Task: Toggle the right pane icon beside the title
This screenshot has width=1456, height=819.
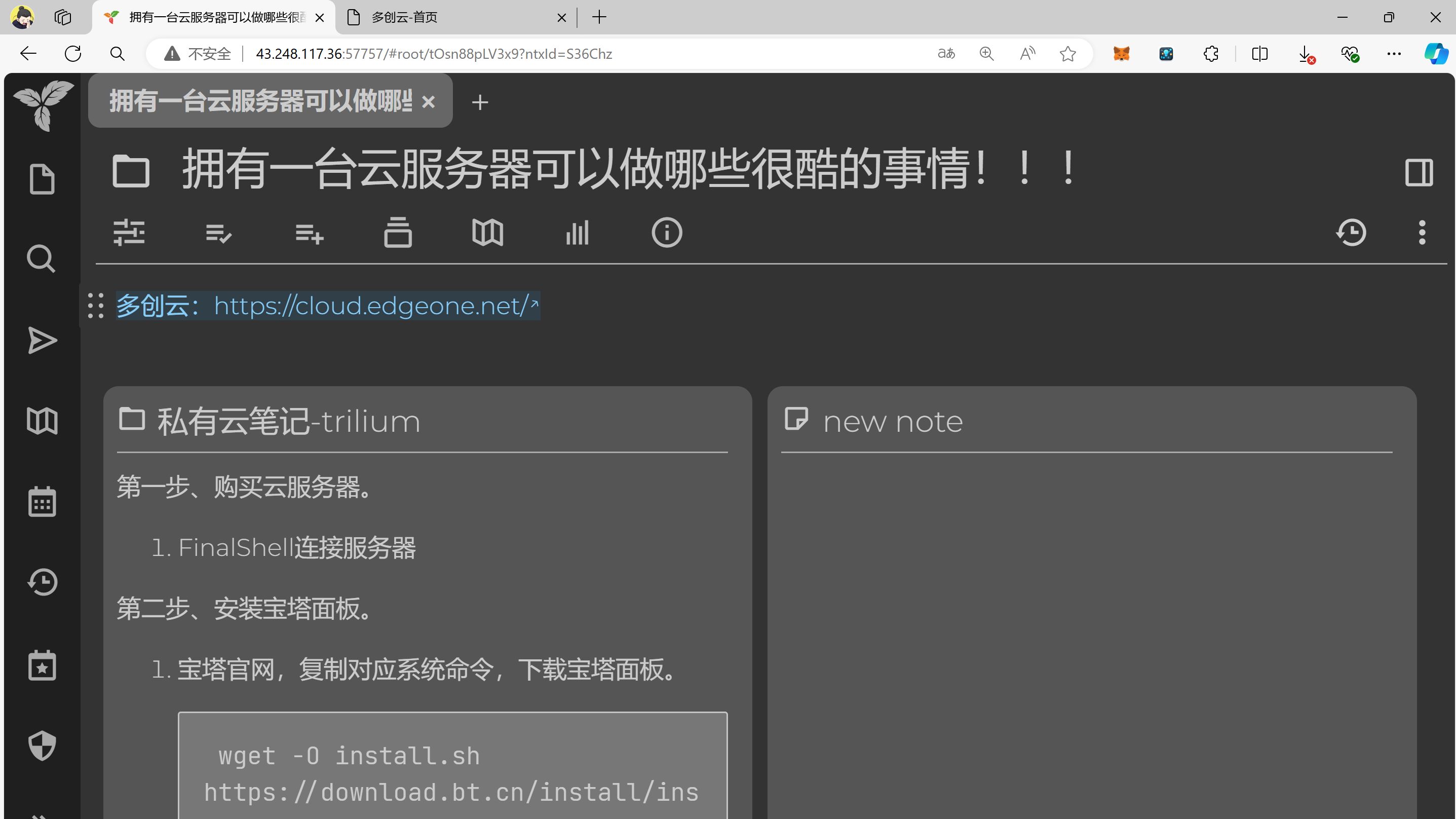Action: pos(1419,172)
